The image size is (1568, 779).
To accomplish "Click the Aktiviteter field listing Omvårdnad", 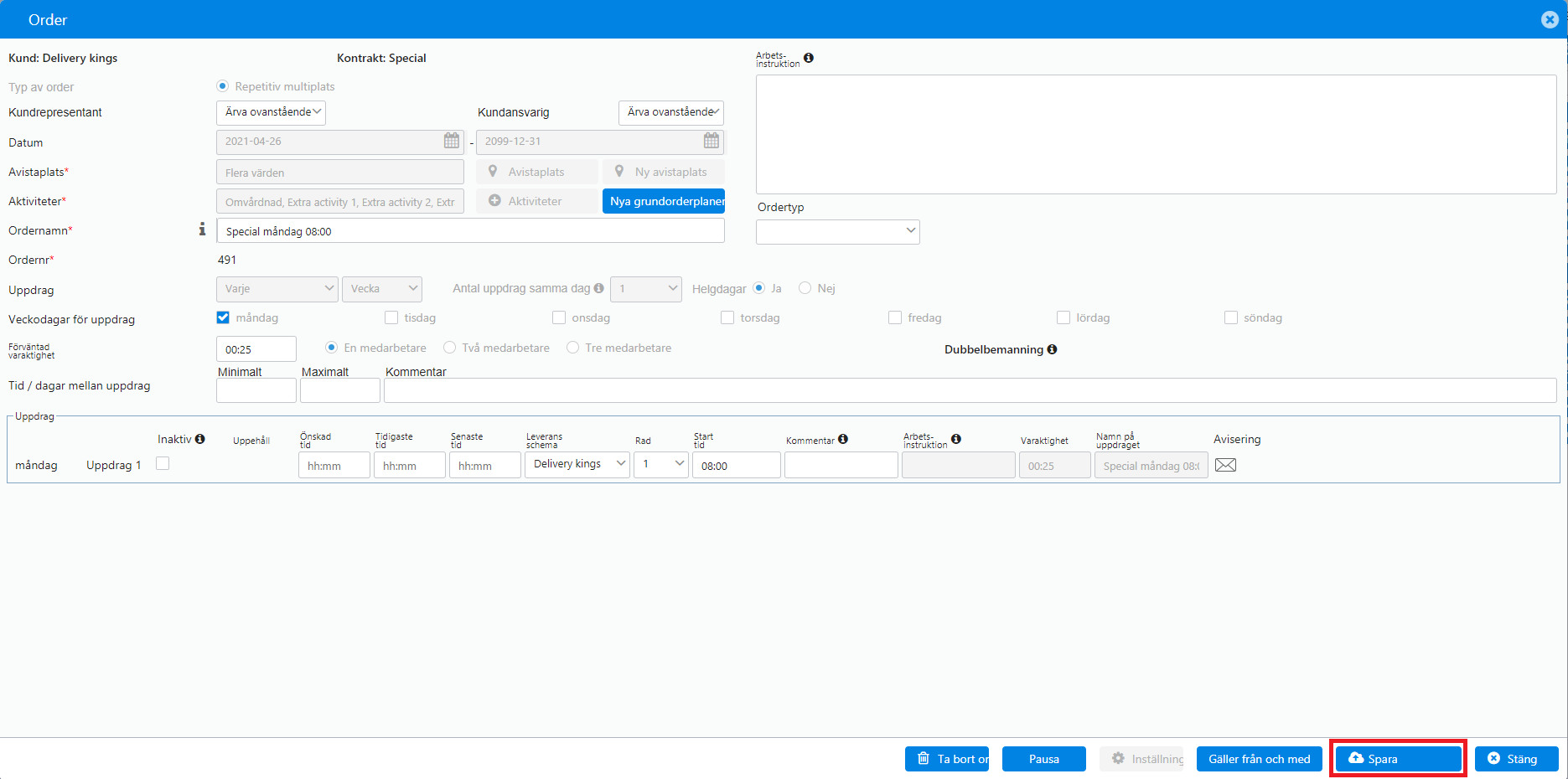I will click(340, 201).
